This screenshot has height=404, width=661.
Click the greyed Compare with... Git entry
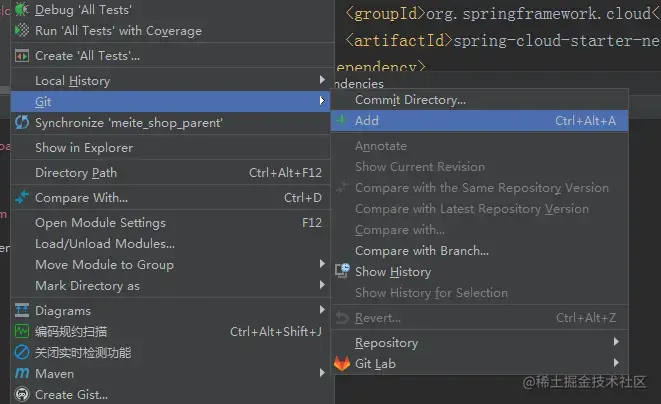tap(480, 230)
